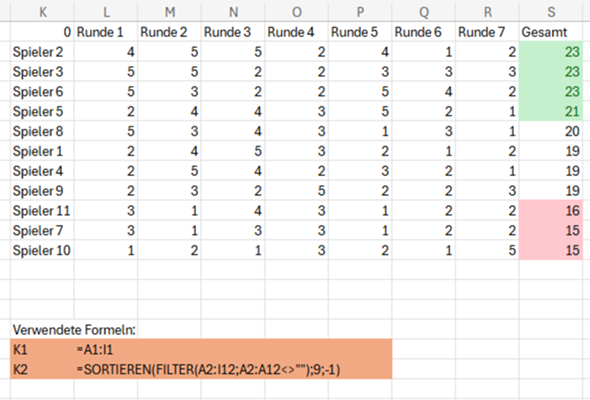Screen dimensions: 590x400
Task: Select column M header
Action: 170,11
